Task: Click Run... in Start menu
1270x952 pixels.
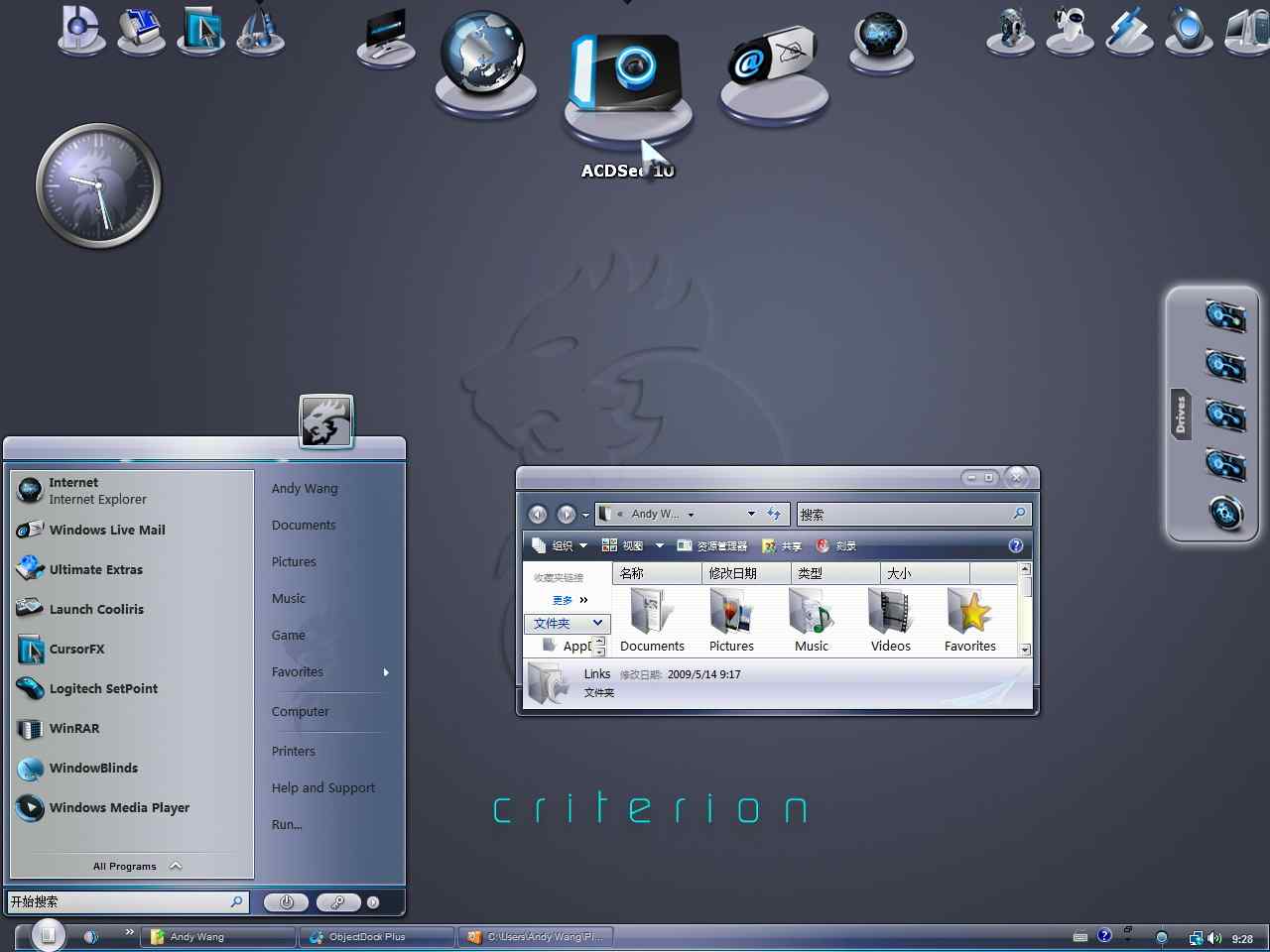Action: tap(287, 824)
